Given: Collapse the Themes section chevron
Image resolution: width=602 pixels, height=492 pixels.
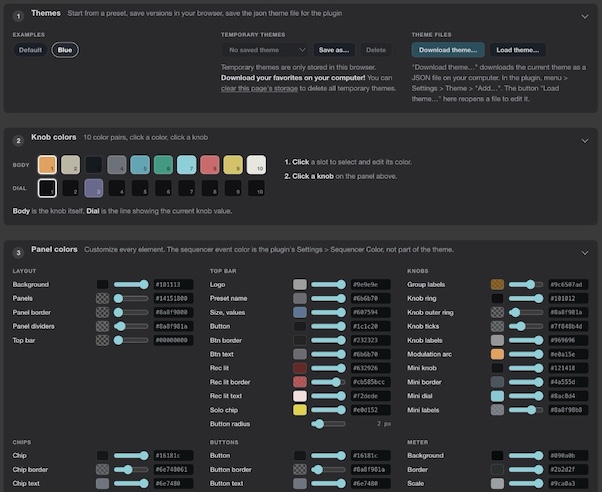Looking at the screenshot, I should pyautogui.click(x=585, y=17).
